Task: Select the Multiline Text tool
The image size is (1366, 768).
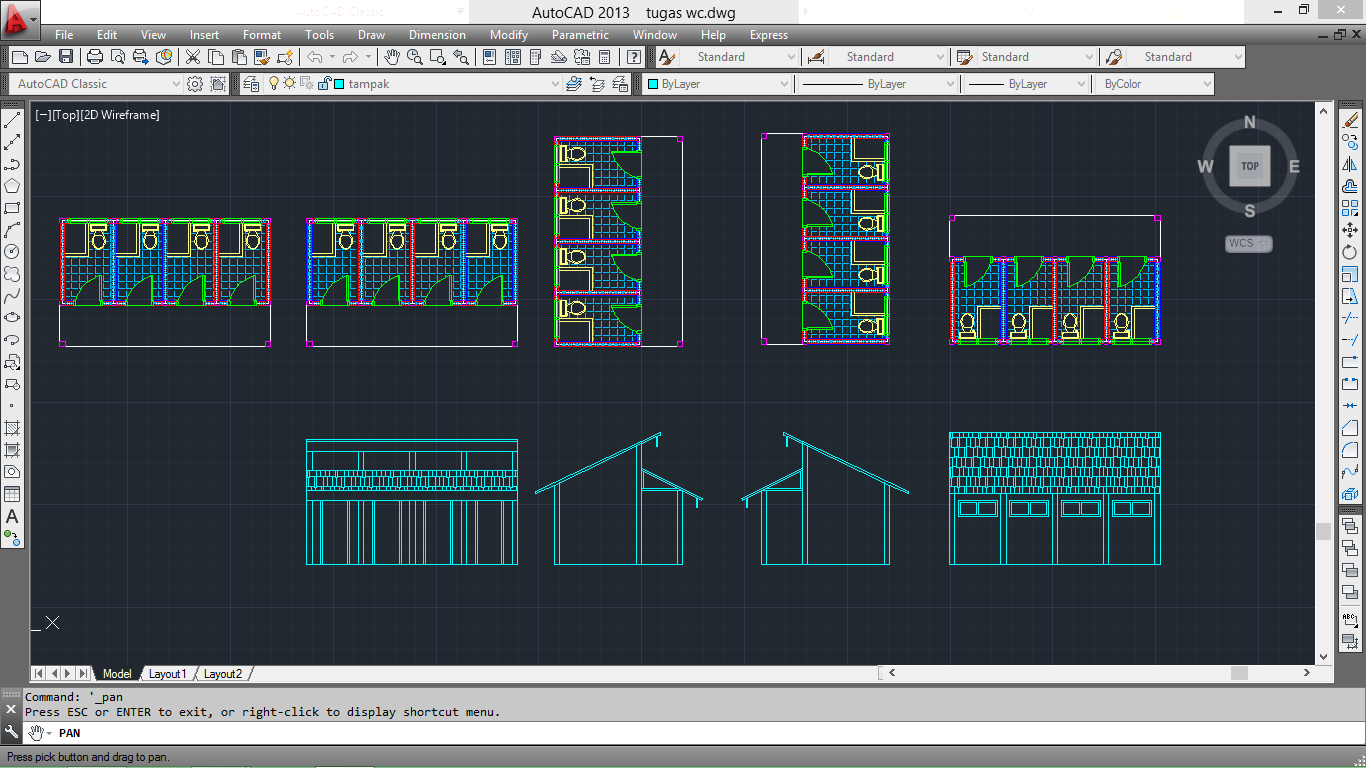Action: [x=12, y=517]
